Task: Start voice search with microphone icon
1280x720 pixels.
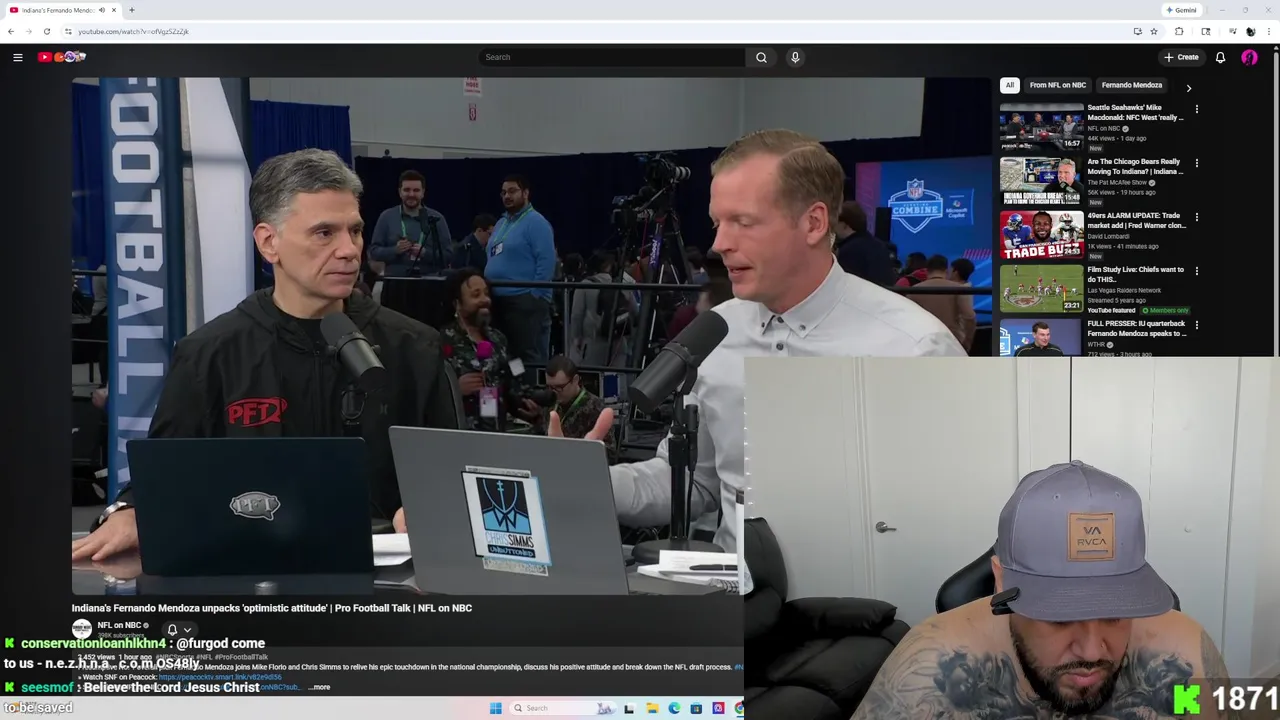Action: tap(795, 57)
